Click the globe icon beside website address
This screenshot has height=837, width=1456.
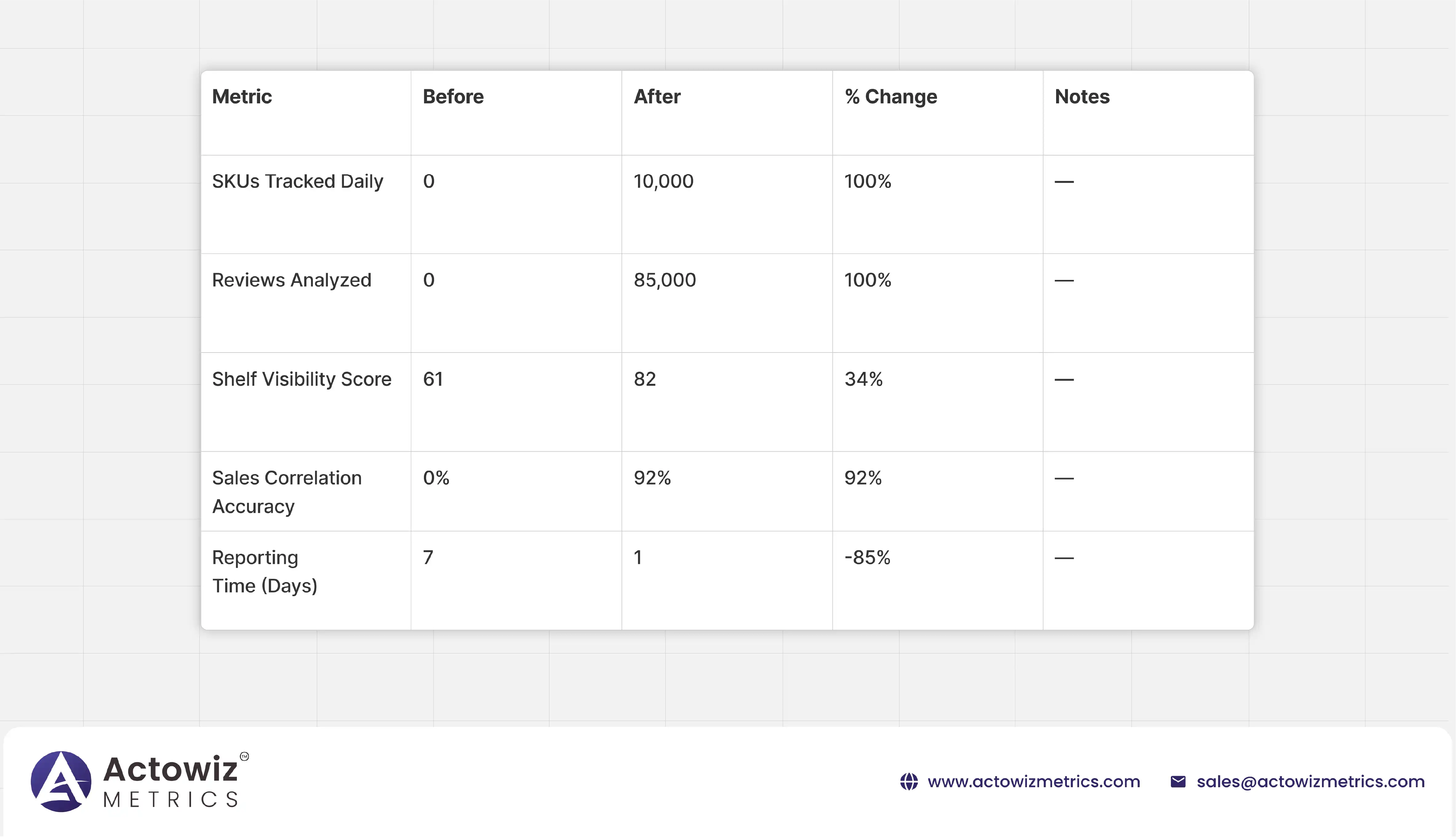pyautogui.click(x=909, y=782)
